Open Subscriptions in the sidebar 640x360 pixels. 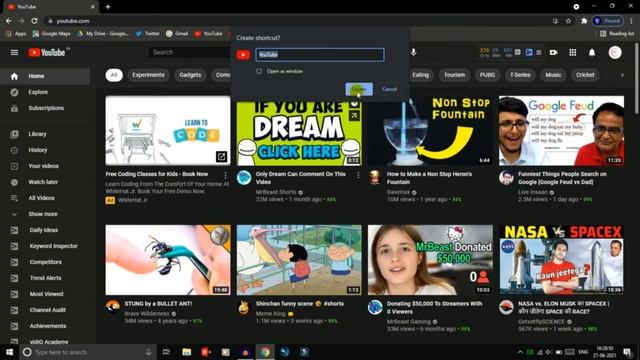pyautogui.click(x=45, y=108)
